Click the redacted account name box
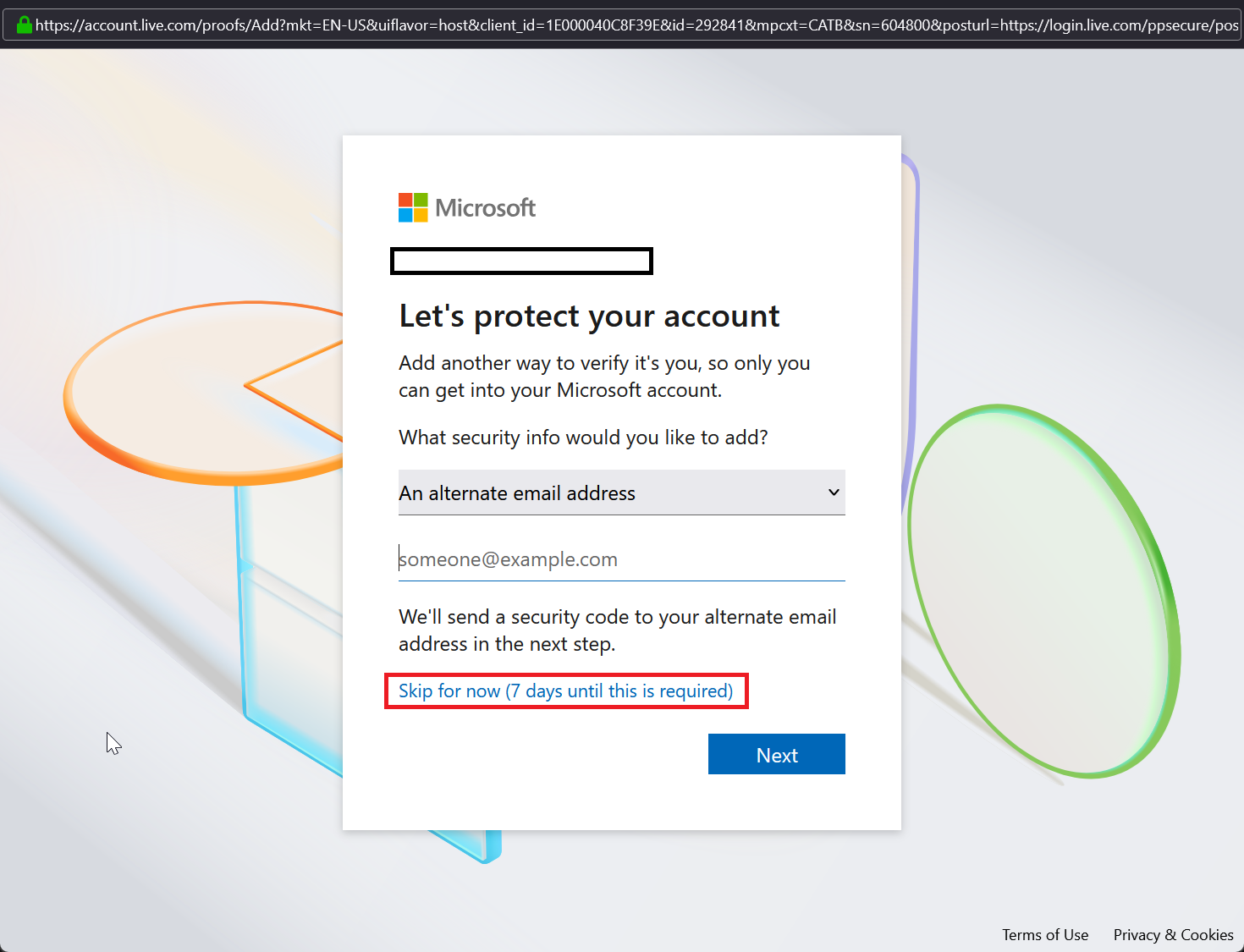Viewport: 1244px width, 952px height. pos(521,261)
